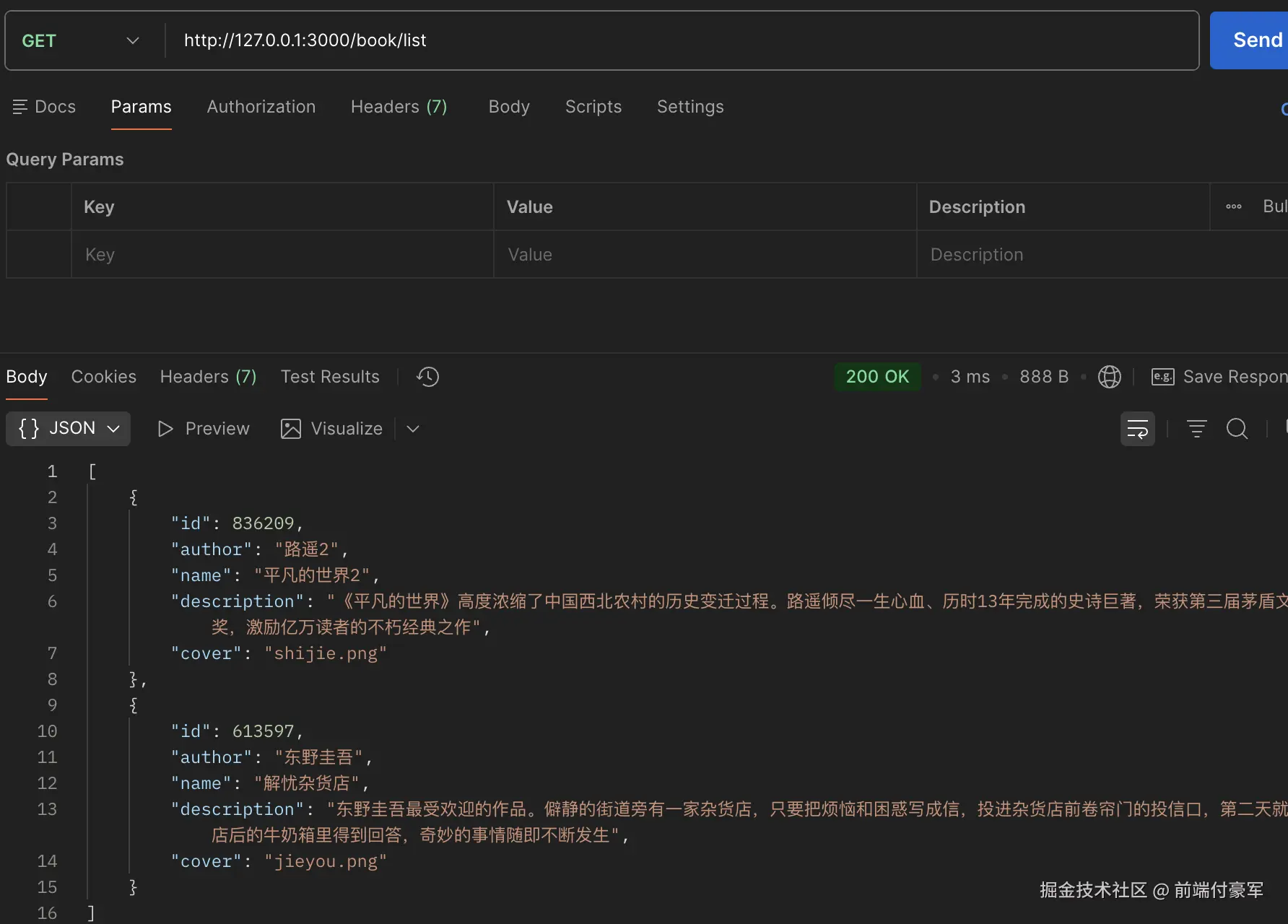This screenshot has width=1288, height=924.
Task: Click the author value "东野圭吾"
Action: [318, 757]
